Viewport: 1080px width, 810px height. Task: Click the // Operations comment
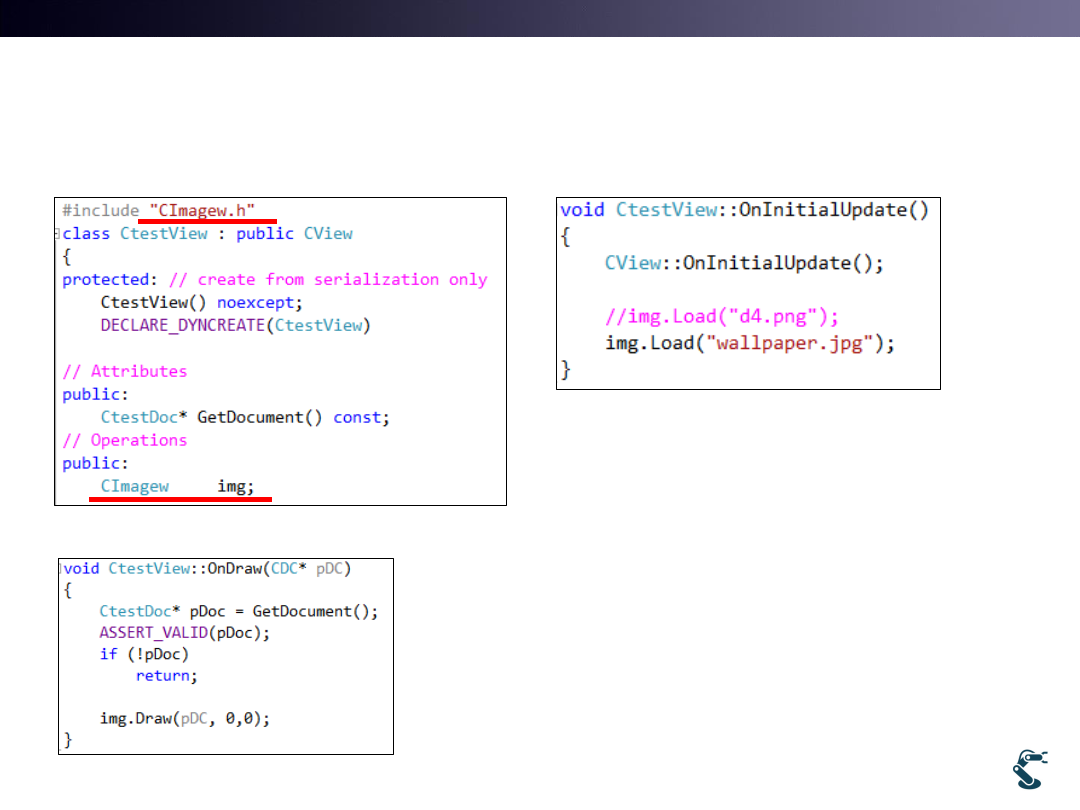tap(125, 440)
